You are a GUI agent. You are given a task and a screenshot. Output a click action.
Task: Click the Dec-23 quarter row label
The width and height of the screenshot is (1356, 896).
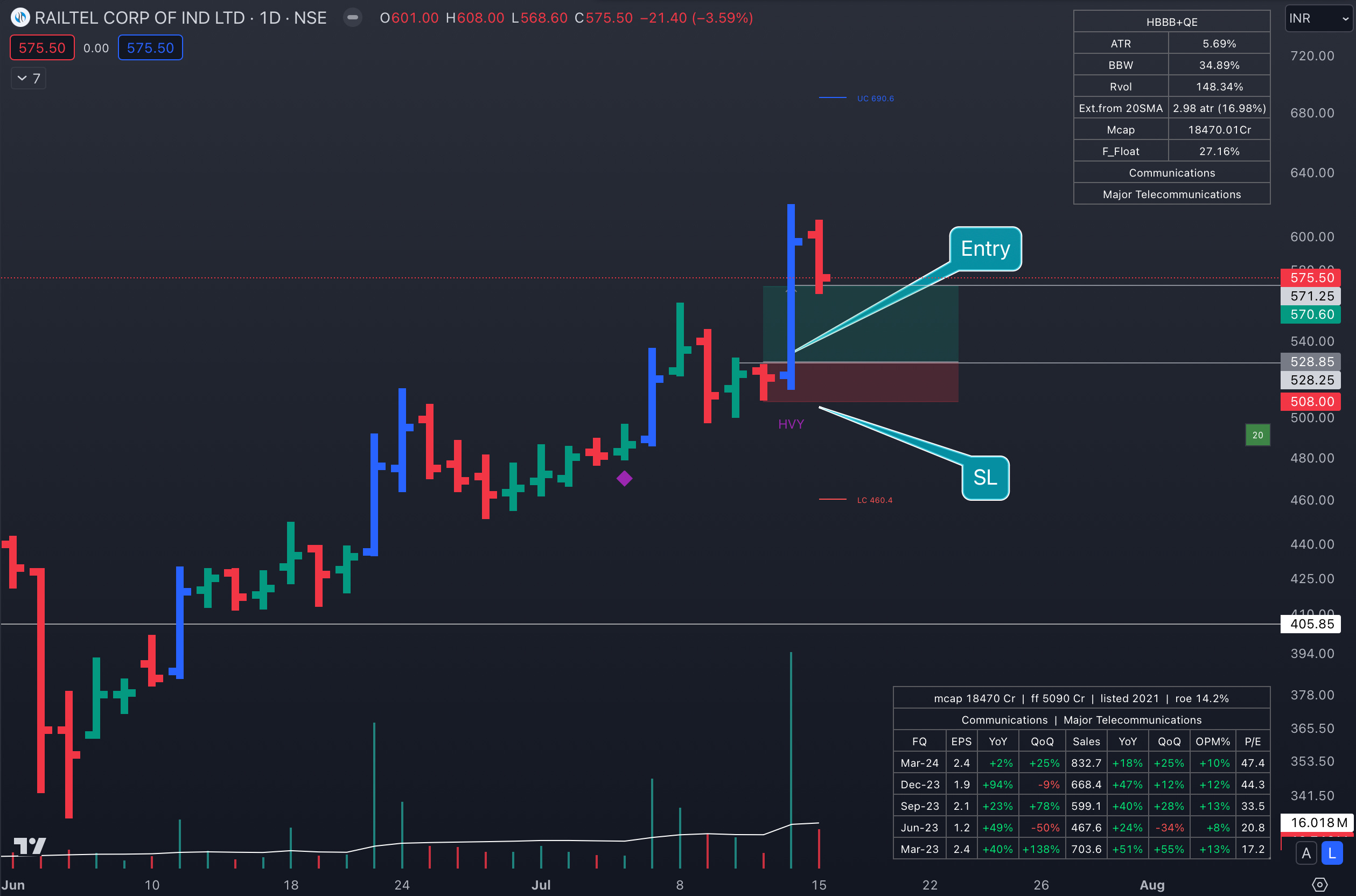click(x=919, y=785)
